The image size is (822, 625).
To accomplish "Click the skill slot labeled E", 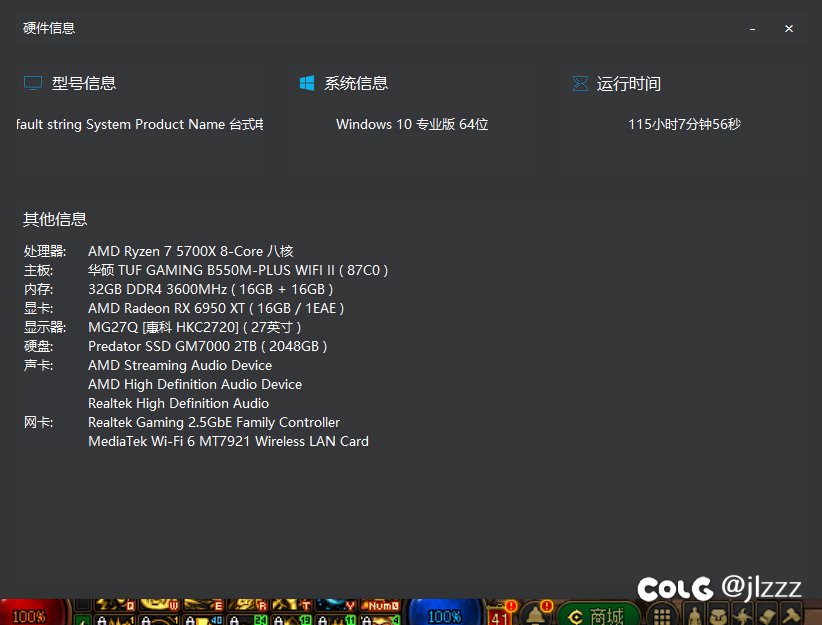I will (x=203, y=606).
